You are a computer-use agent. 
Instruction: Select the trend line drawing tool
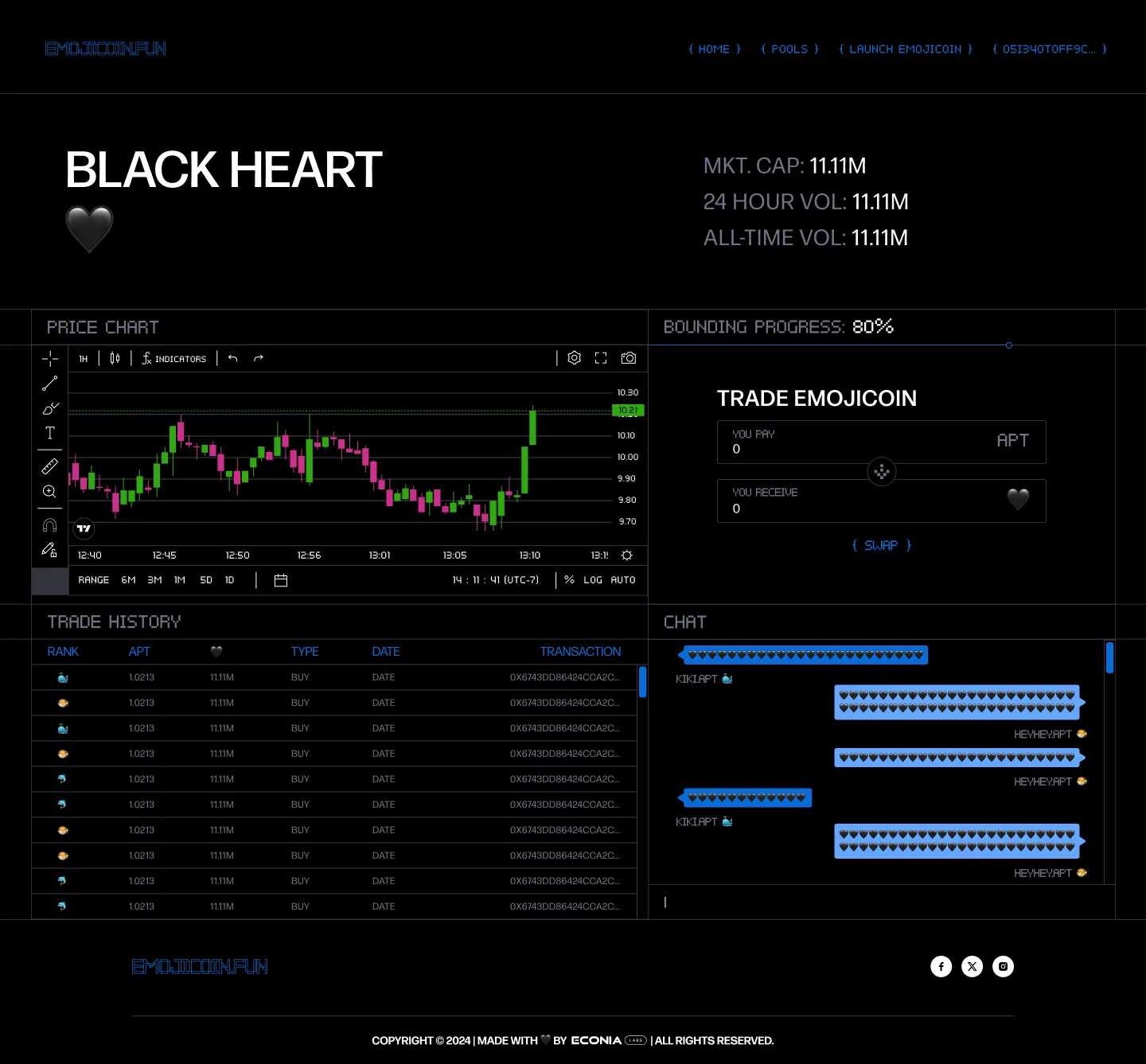pyautogui.click(x=49, y=384)
